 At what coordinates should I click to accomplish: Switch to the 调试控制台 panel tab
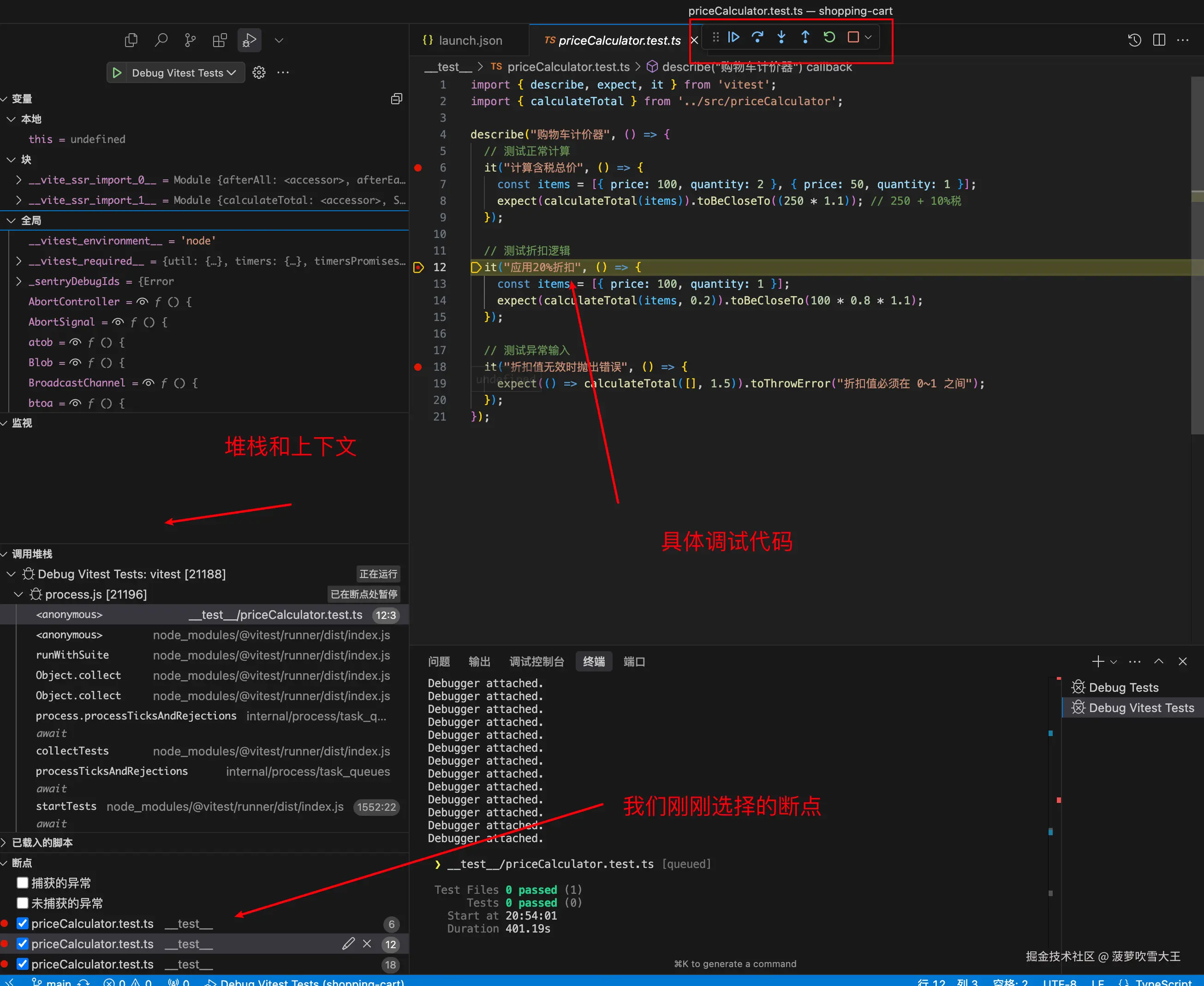[x=536, y=662]
